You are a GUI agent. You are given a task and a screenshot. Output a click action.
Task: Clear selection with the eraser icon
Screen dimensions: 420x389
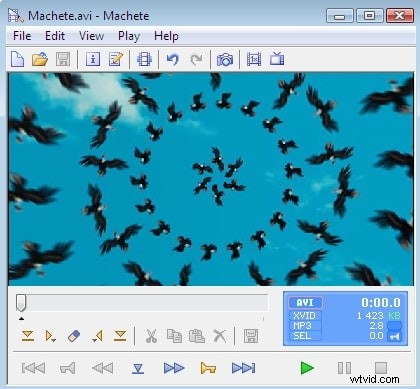point(74,336)
